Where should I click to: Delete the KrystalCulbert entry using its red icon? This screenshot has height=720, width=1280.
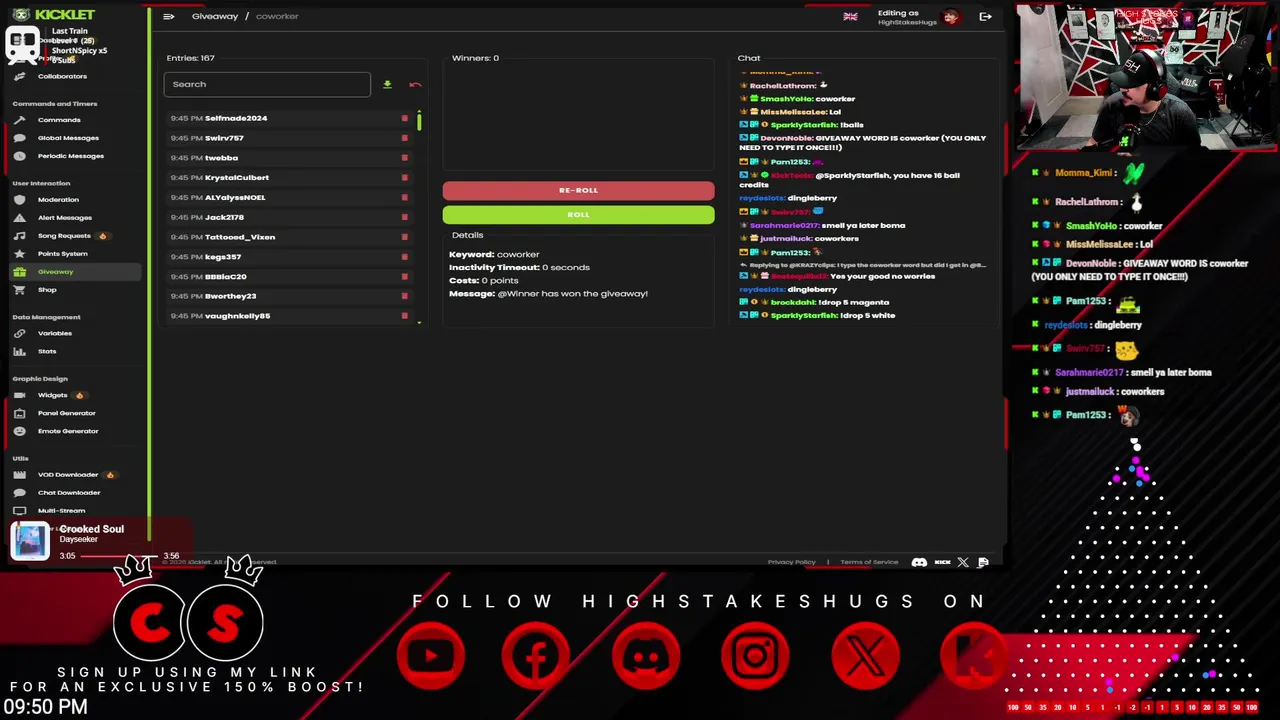404,178
